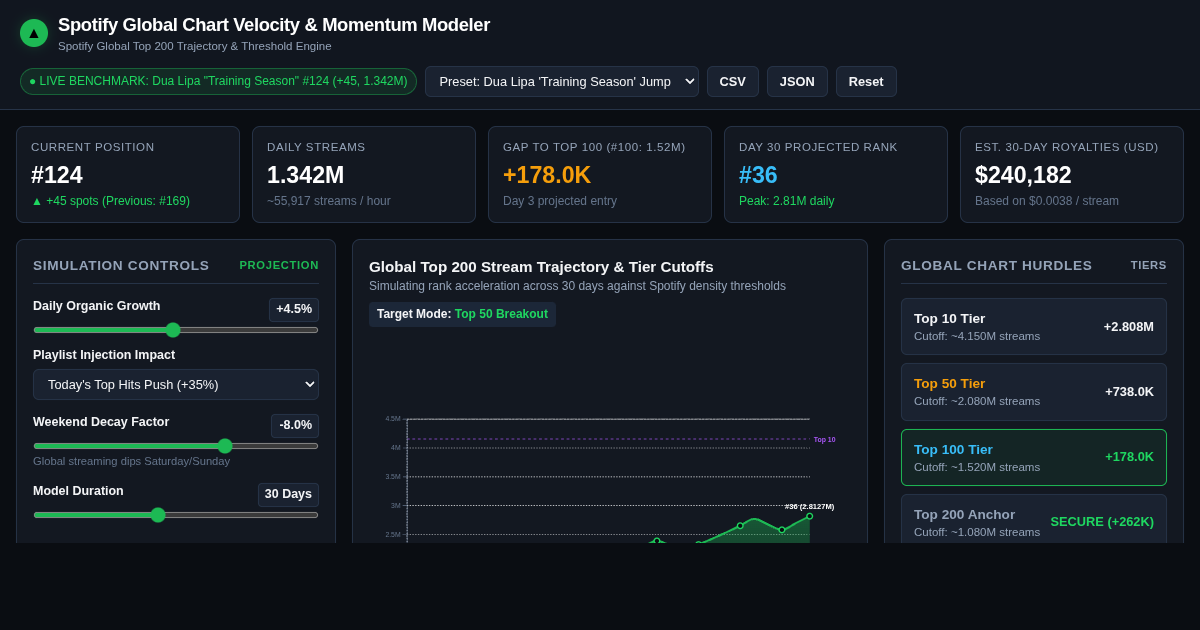Image resolution: width=1200 pixels, height=630 pixels.
Task: Click the 30 Days duration badge
Action: click(x=288, y=494)
